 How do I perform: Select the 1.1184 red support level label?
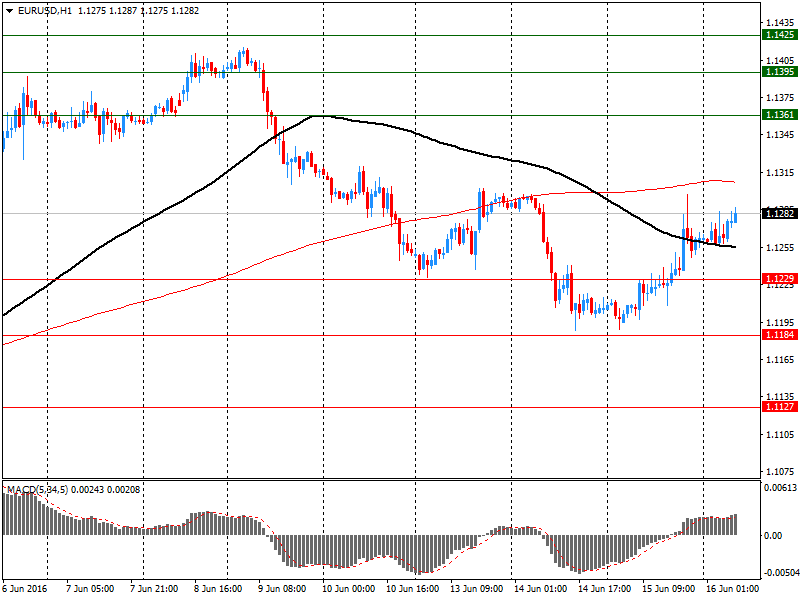(x=780, y=335)
